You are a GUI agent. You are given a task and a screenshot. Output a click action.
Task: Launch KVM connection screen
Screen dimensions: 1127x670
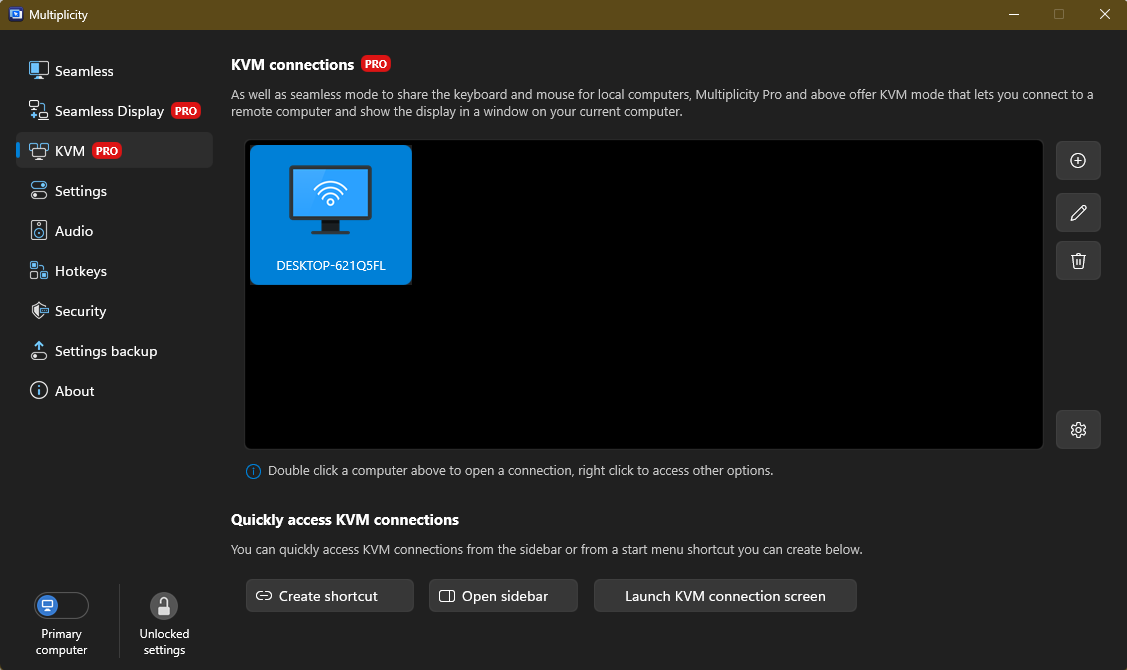[725, 596]
